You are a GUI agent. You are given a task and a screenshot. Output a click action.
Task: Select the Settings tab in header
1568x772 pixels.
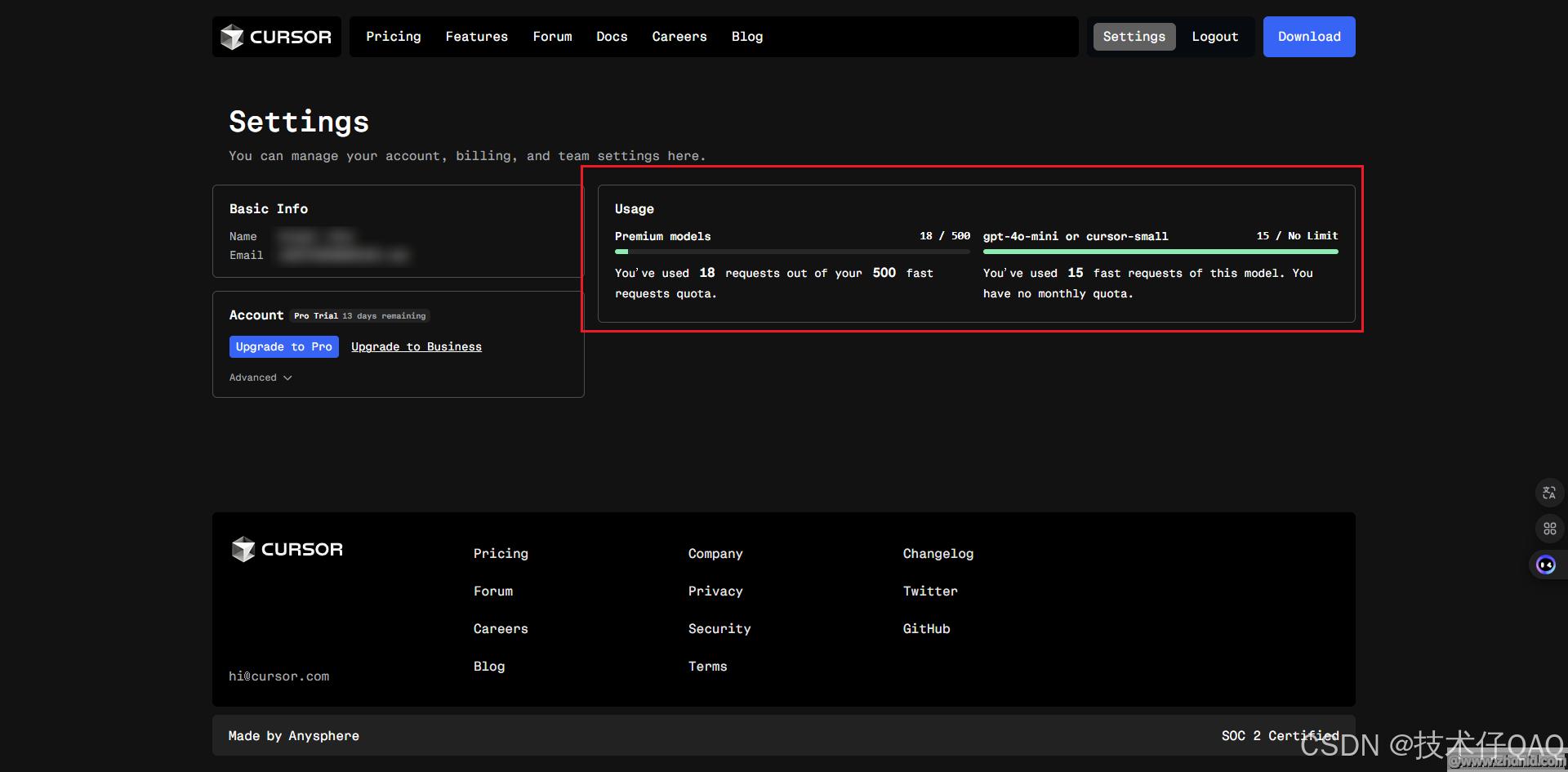[1134, 37]
